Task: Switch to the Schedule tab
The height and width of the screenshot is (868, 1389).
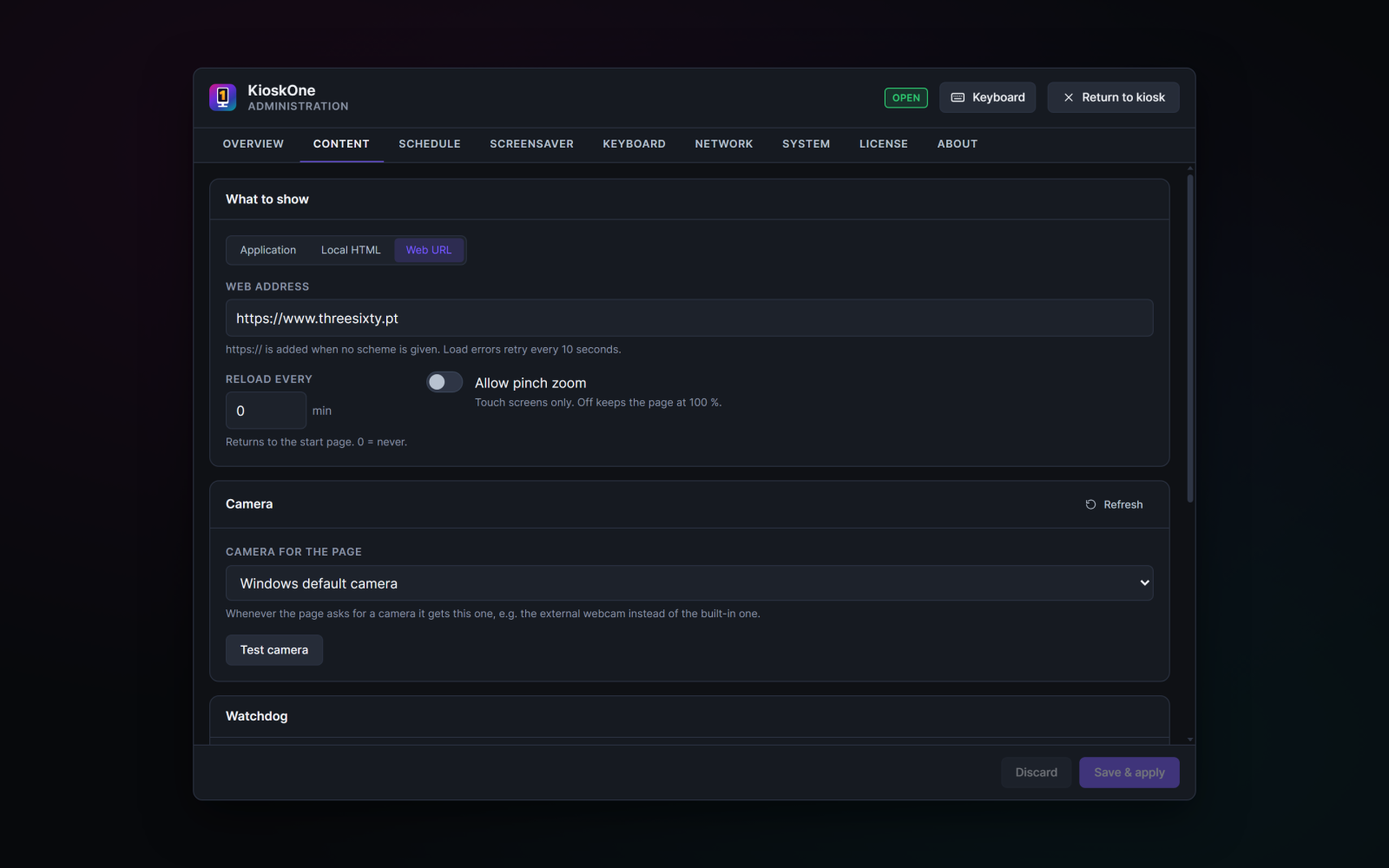Action: coord(430,144)
